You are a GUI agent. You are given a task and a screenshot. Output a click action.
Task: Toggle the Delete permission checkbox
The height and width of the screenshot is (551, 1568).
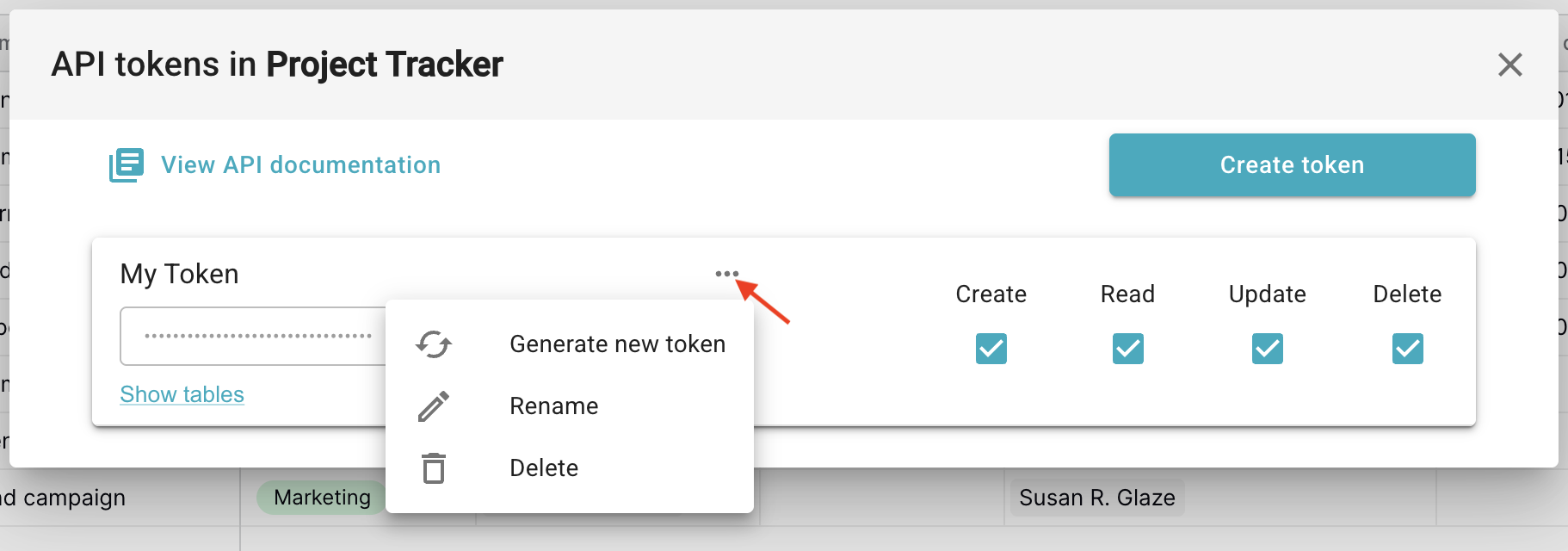1407,349
